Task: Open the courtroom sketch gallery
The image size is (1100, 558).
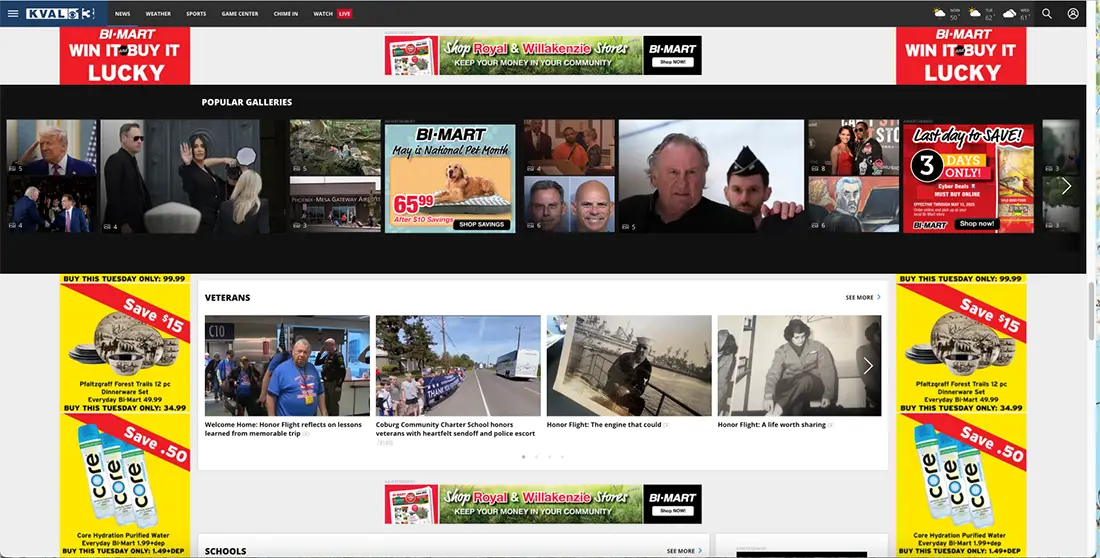Action: click(853, 204)
